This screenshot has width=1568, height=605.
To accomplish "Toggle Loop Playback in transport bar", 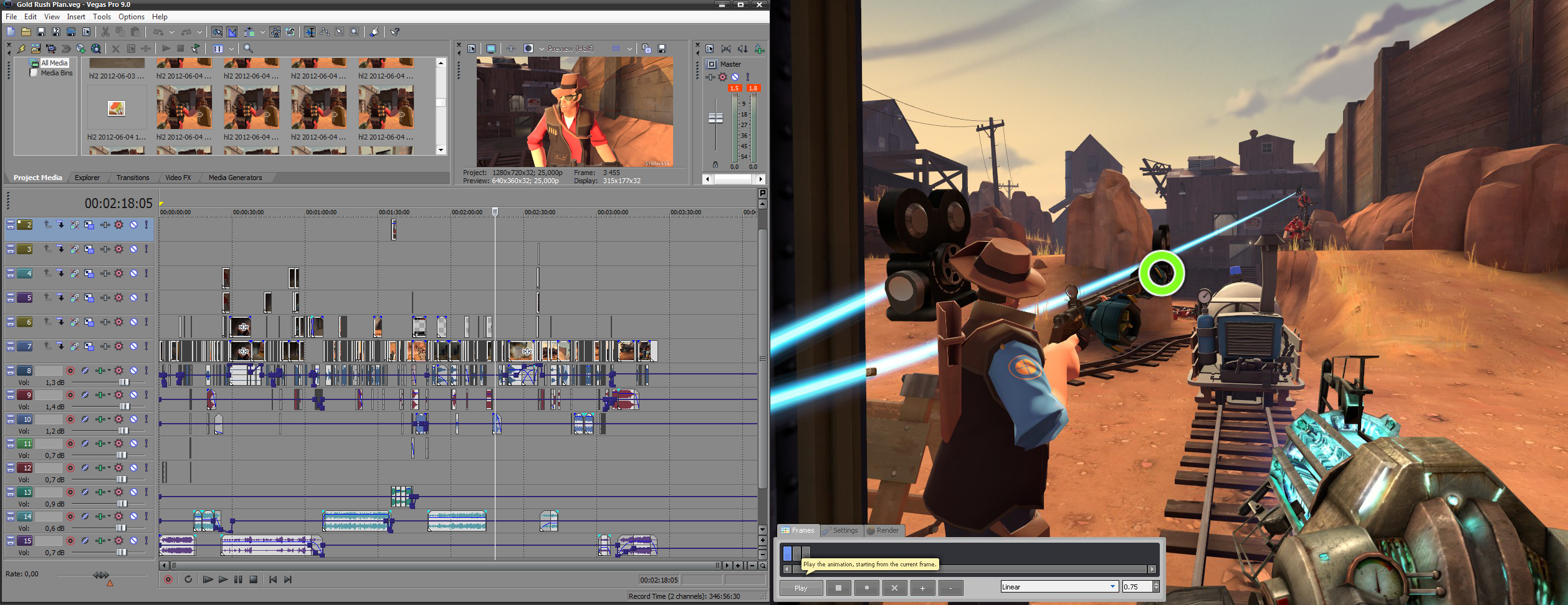I will tap(188, 579).
